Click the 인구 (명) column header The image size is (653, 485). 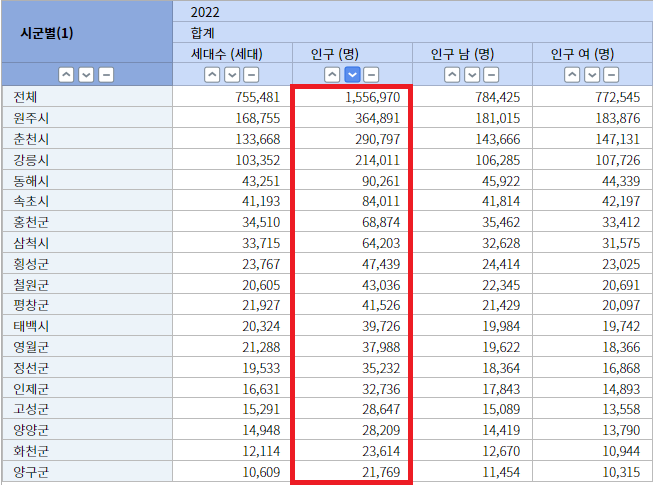pos(352,53)
